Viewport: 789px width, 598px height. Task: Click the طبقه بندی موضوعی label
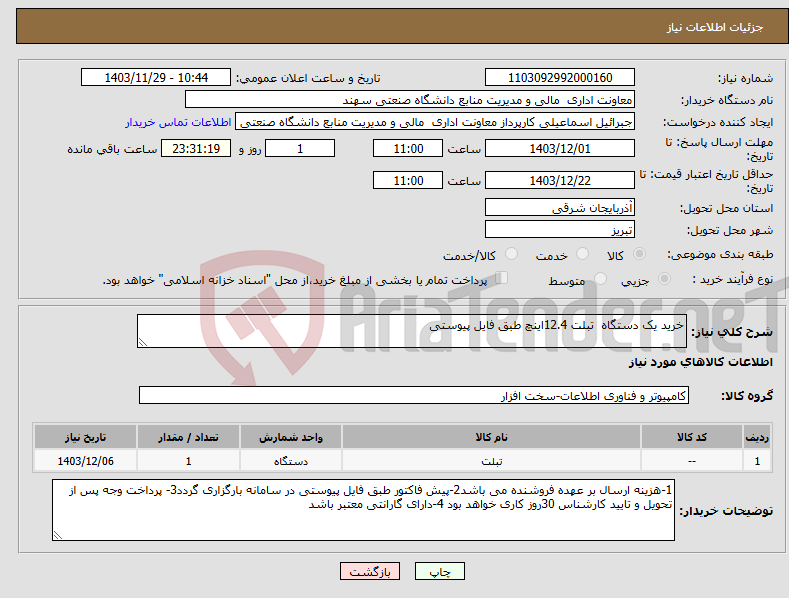click(x=720, y=255)
